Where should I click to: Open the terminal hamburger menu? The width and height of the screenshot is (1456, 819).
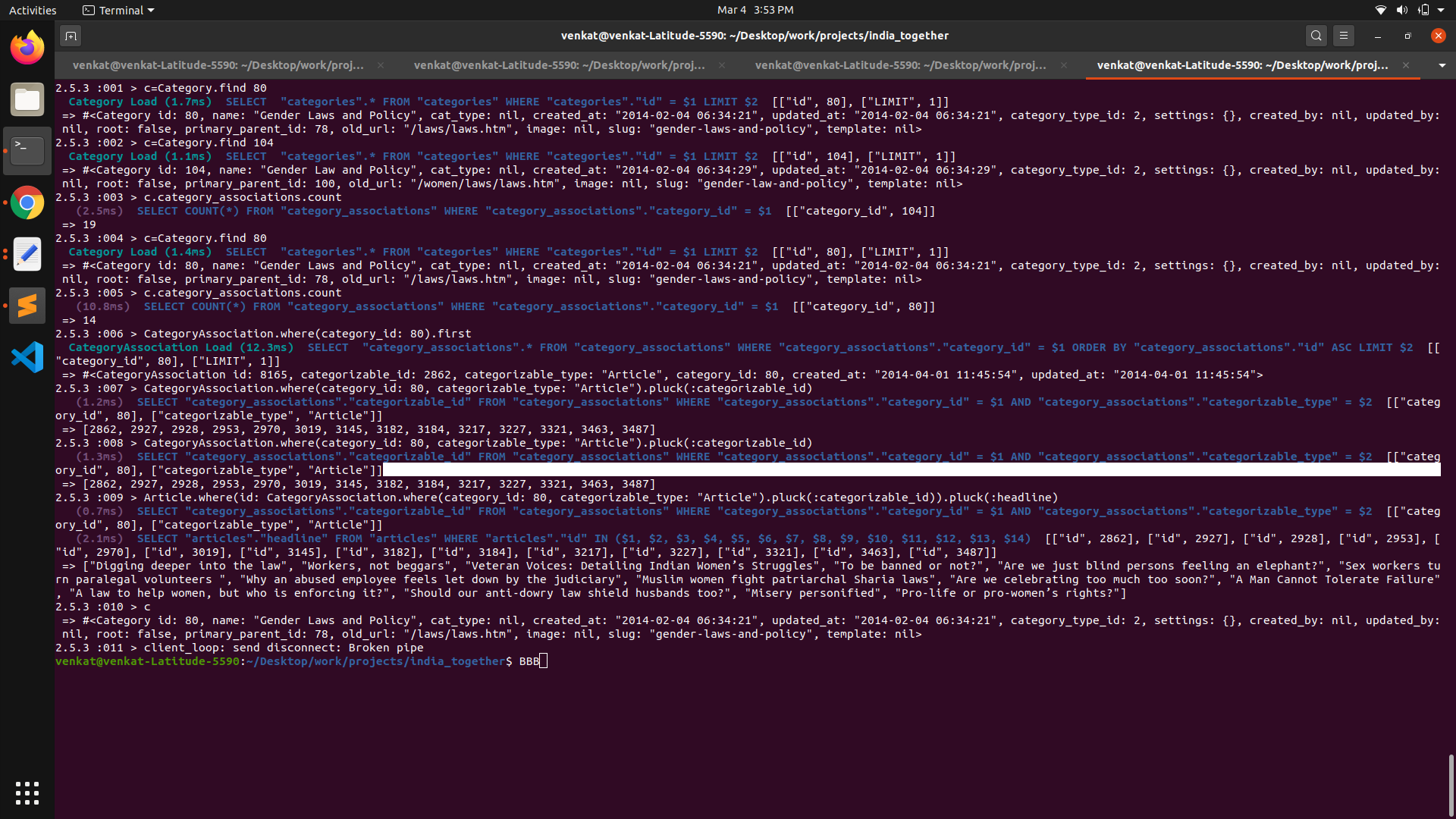[1344, 36]
